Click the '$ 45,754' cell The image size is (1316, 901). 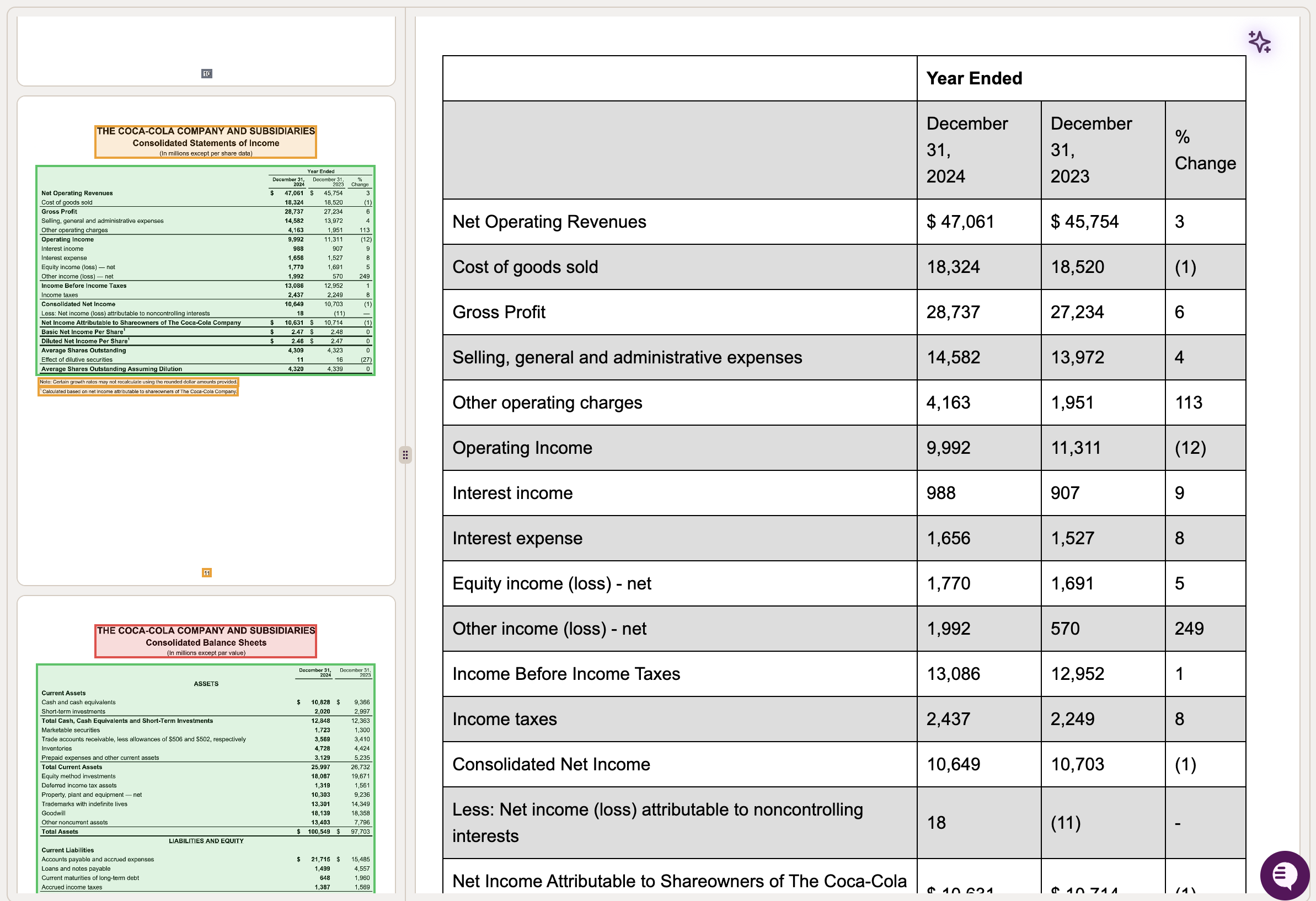[x=1103, y=222]
